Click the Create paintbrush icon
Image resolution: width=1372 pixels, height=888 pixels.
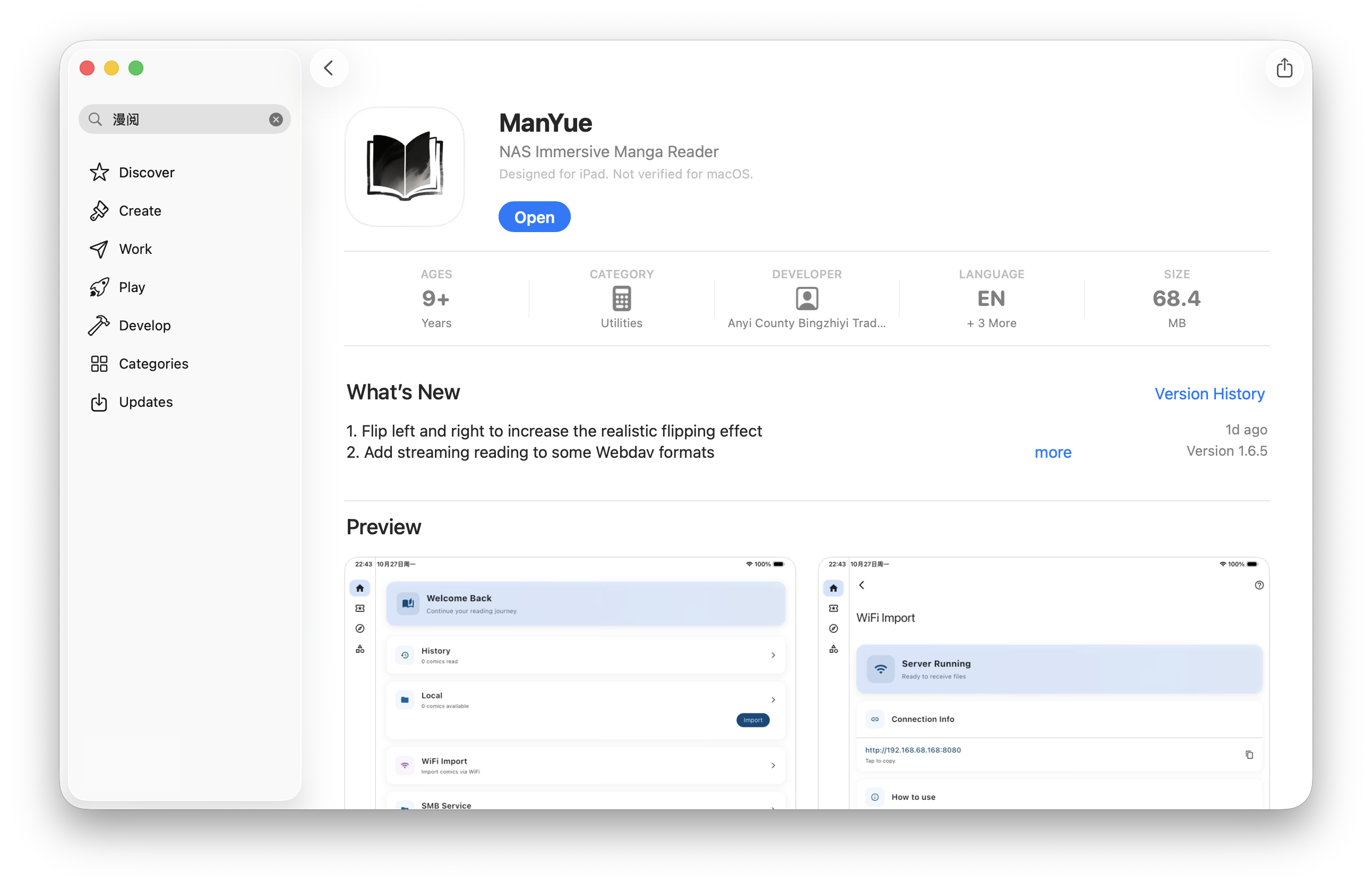click(x=99, y=210)
